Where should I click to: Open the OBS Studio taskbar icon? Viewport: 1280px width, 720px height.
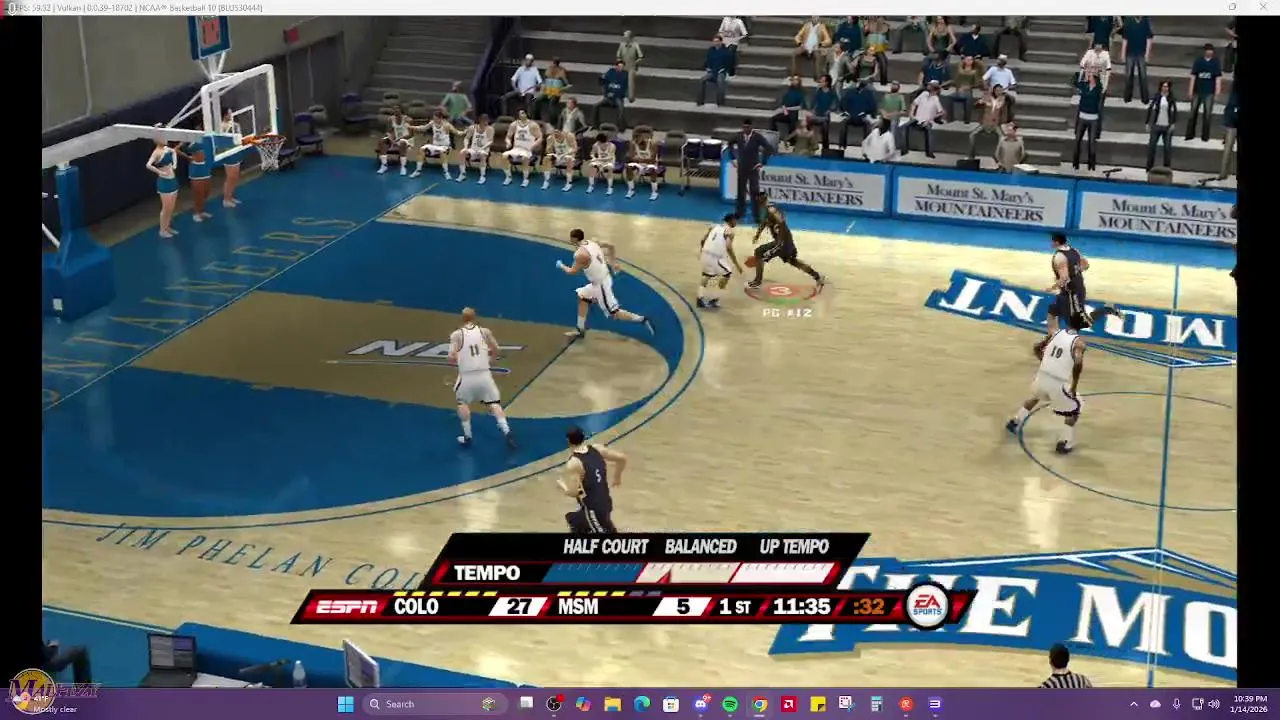(x=554, y=704)
